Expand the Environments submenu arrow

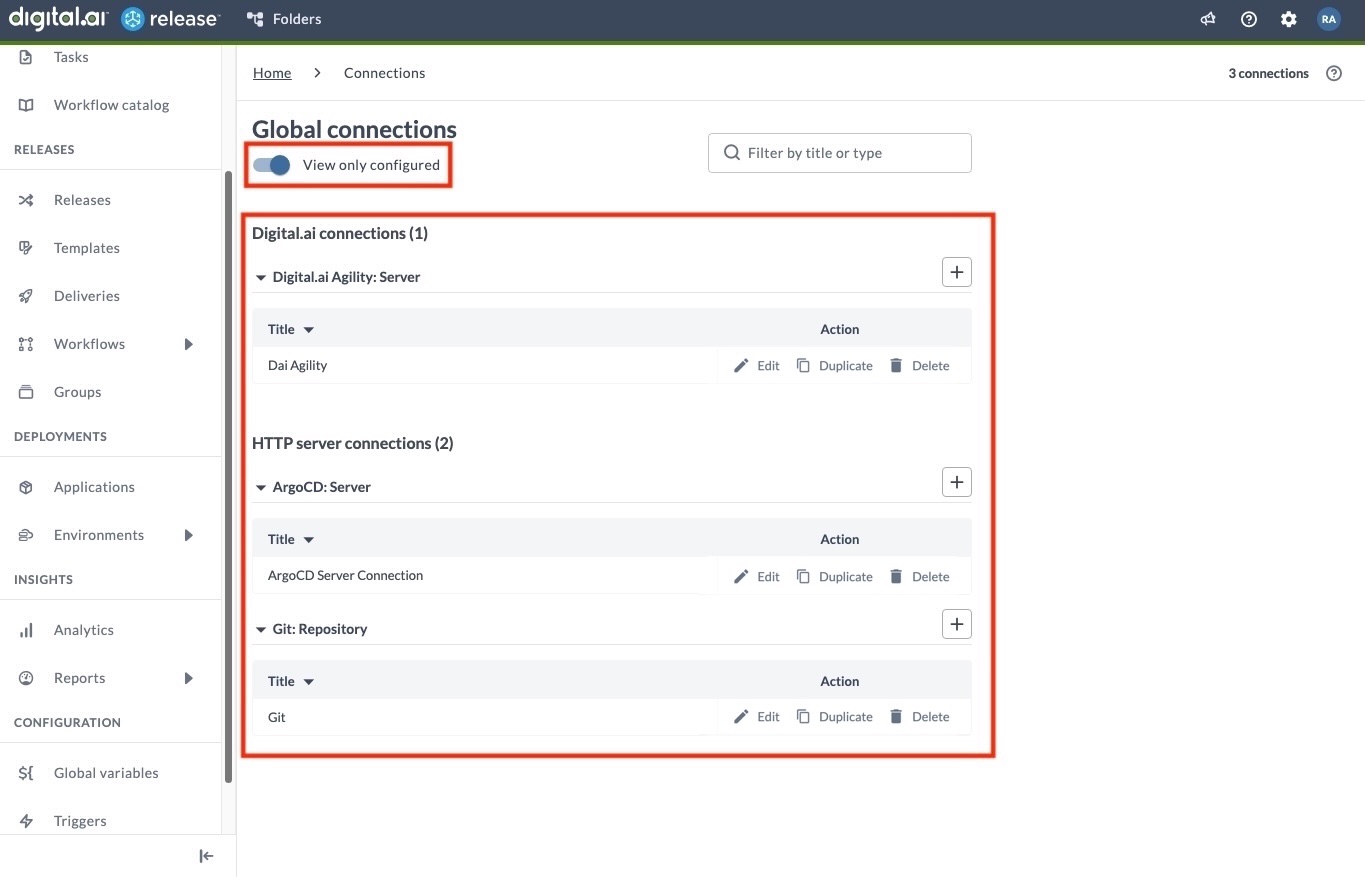coord(189,535)
